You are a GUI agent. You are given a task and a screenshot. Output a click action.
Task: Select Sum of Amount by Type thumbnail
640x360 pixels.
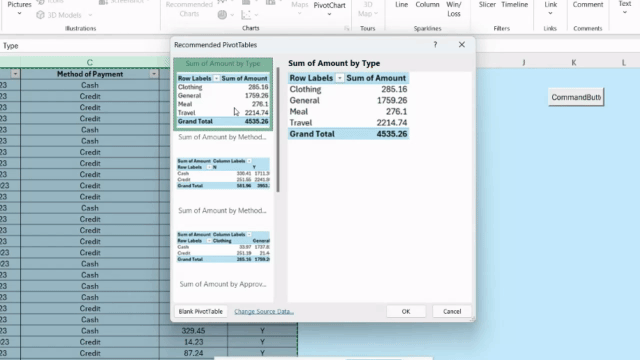[223, 94]
